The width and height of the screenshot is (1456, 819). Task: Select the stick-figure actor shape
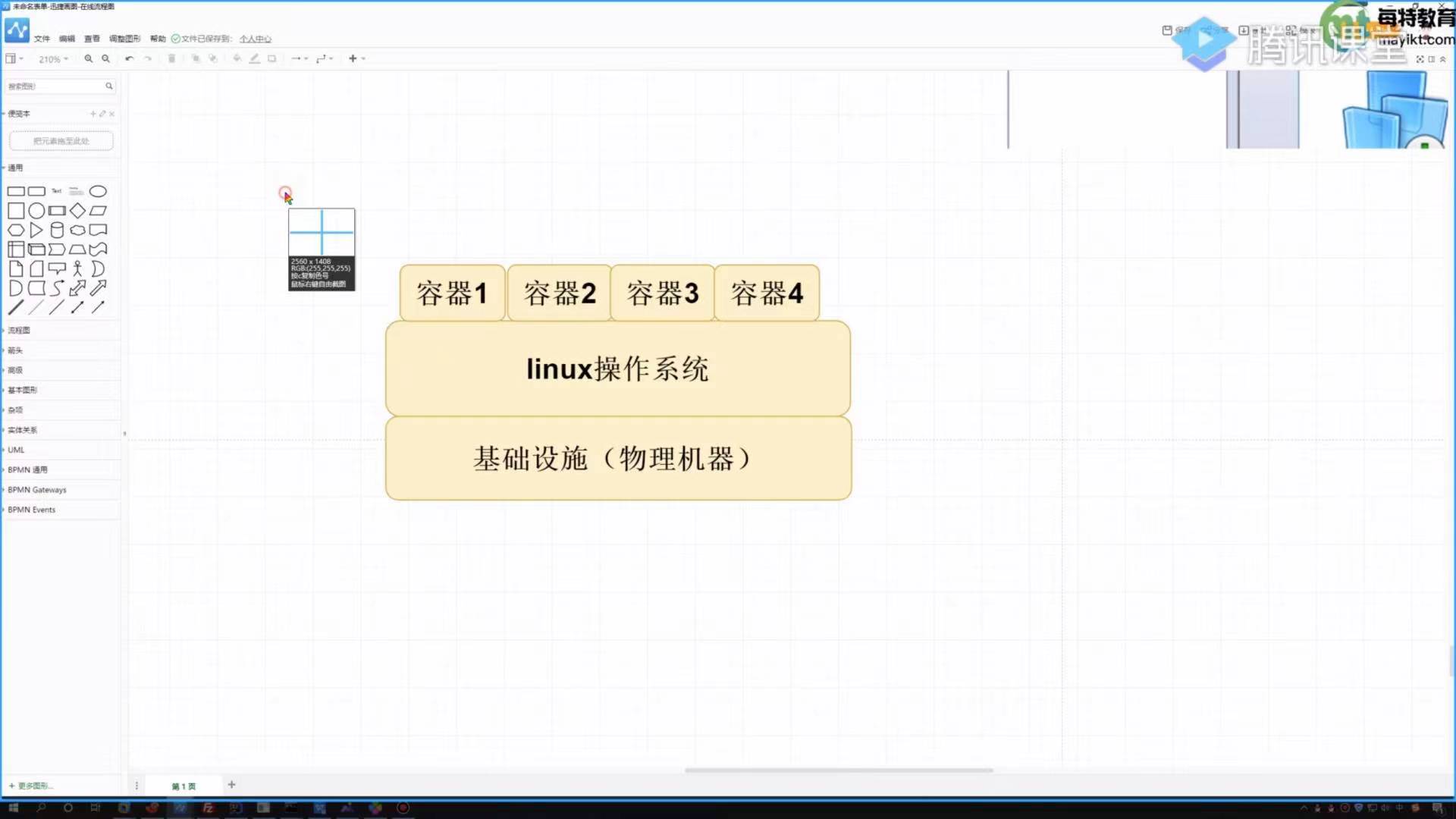(x=77, y=268)
